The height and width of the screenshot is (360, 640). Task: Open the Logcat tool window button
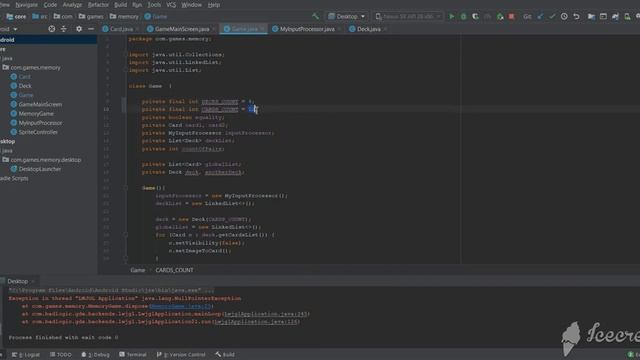click(27, 355)
